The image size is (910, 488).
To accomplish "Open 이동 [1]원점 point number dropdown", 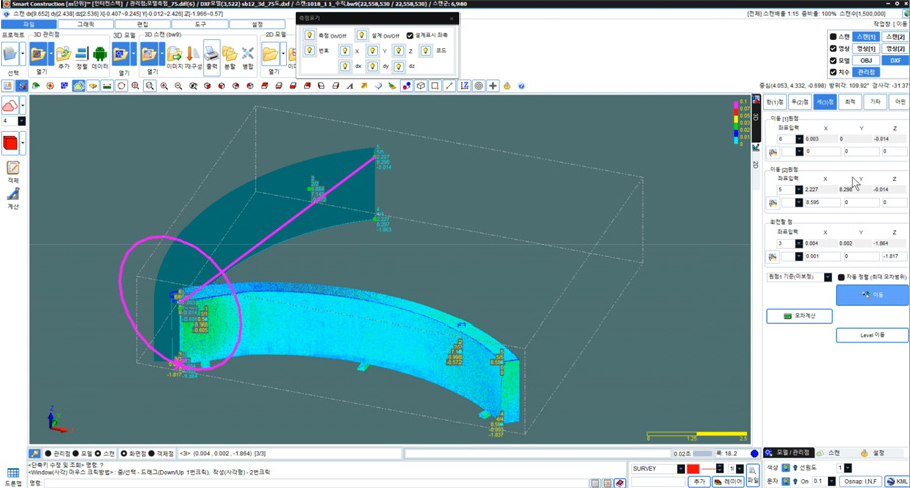I will coord(799,139).
